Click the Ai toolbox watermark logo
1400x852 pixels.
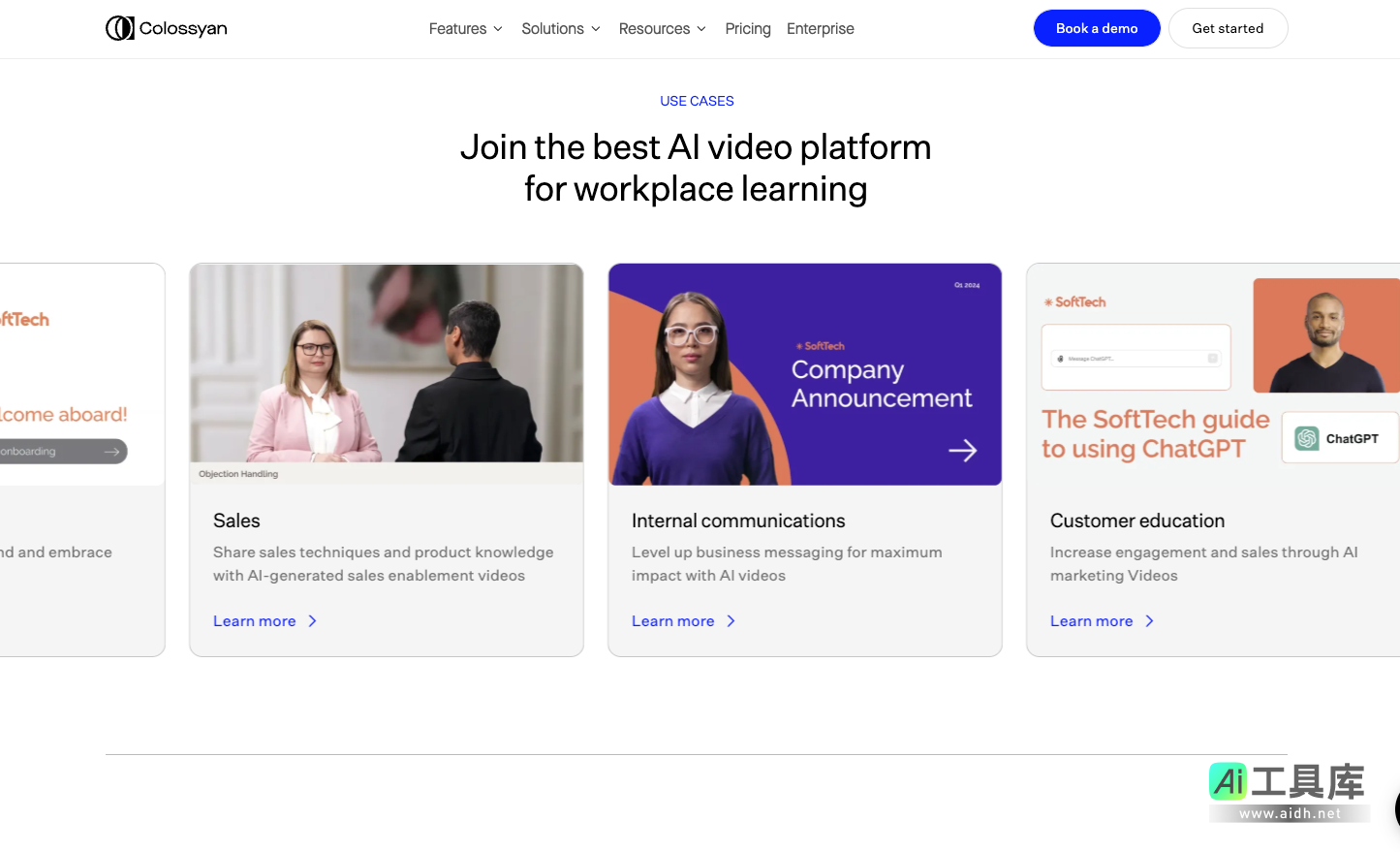coord(1288,791)
